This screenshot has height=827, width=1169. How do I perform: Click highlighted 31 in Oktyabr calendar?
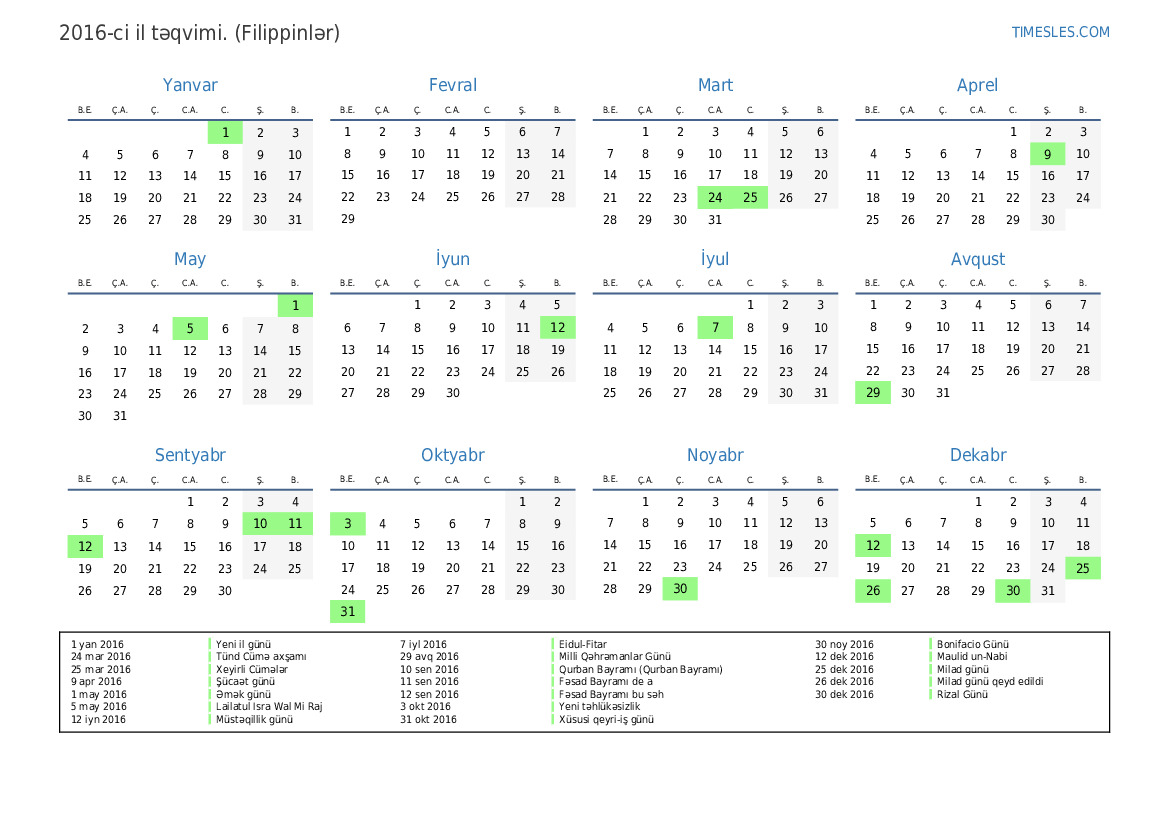pyautogui.click(x=347, y=612)
